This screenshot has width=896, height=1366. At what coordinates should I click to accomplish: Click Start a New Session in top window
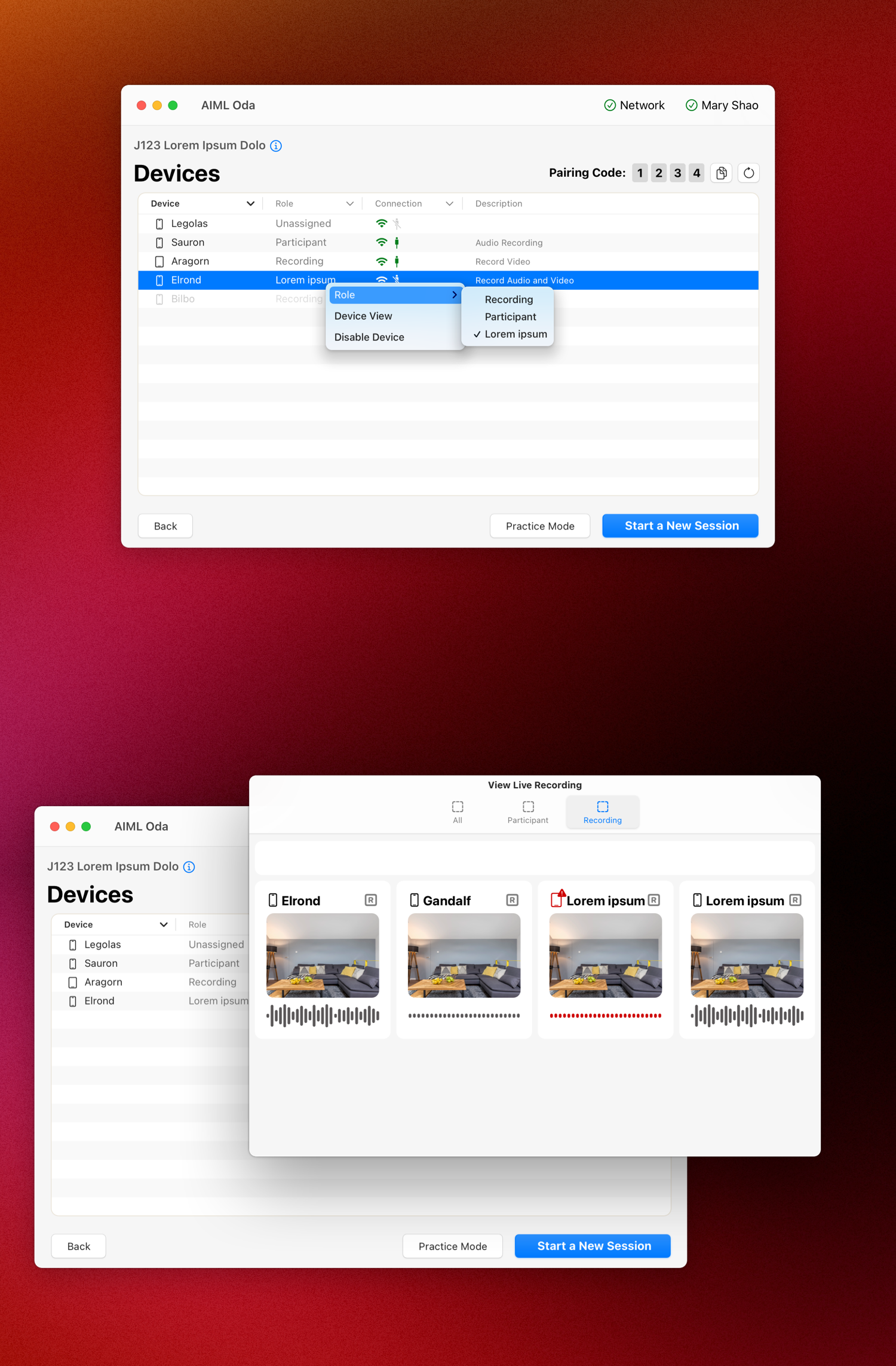pyautogui.click(x=680, y=526)
